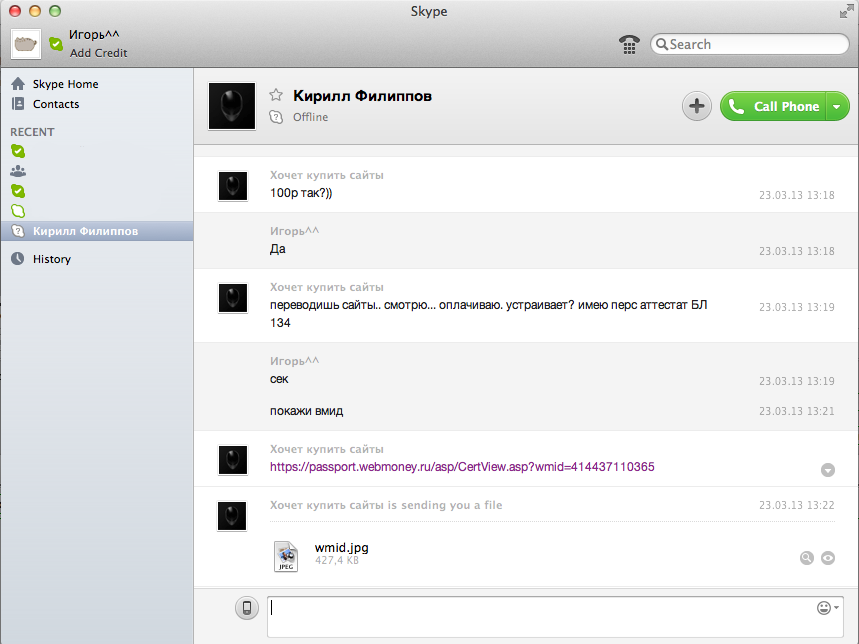The image size is (859, 644).
Task: Click the Skype Home house icon
Action: coord(18,84)
